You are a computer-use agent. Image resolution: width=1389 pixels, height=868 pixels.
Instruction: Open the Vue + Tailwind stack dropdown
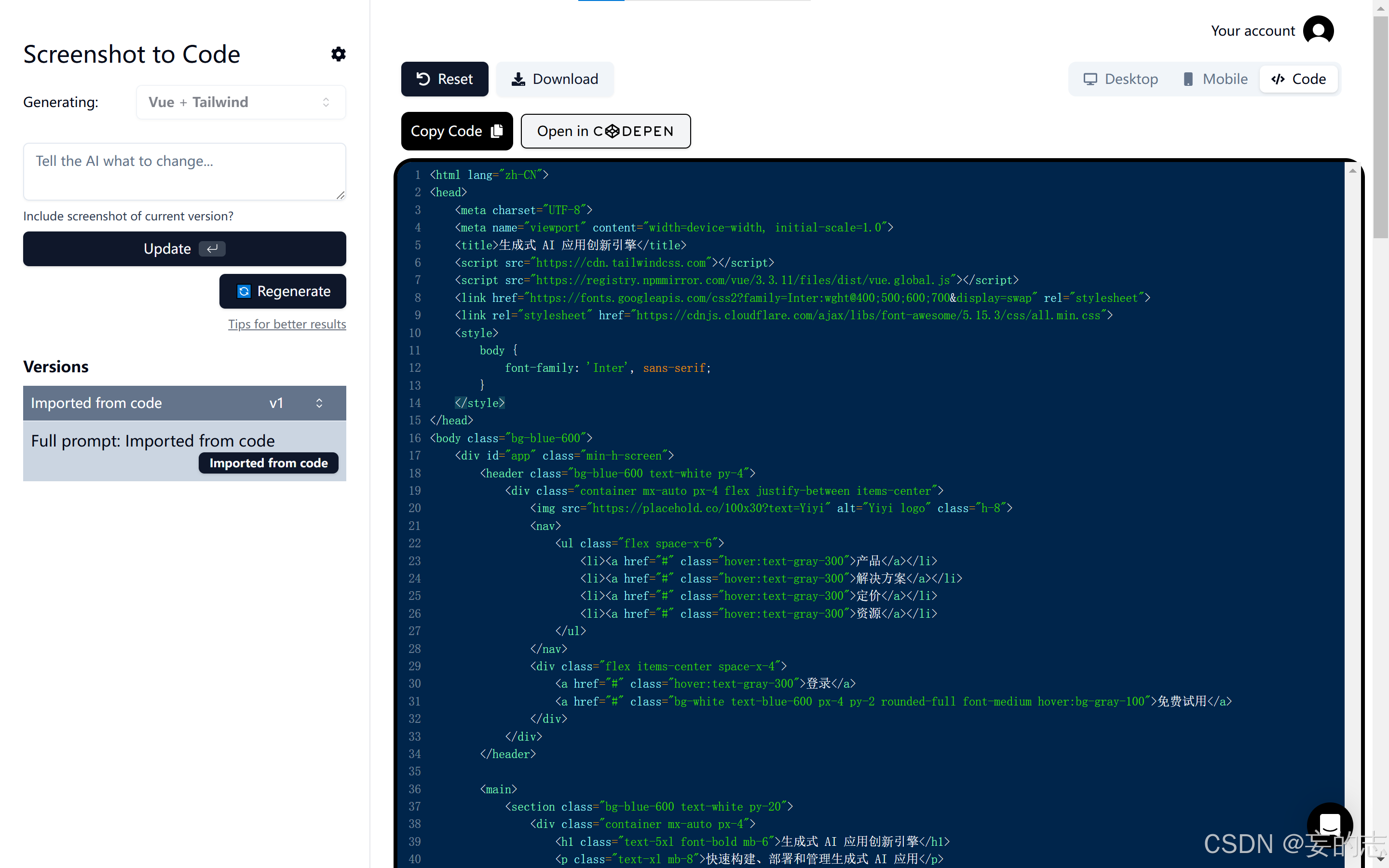[241, 102]
